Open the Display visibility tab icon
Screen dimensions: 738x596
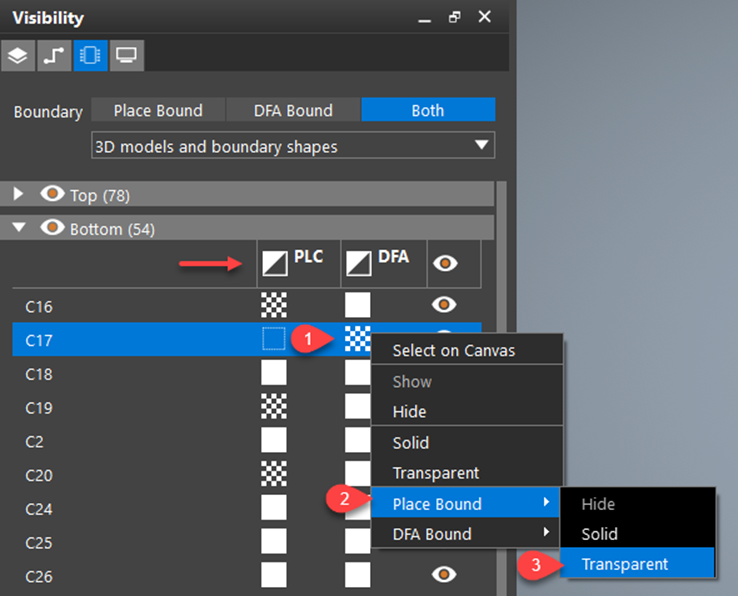coord(127,56)
